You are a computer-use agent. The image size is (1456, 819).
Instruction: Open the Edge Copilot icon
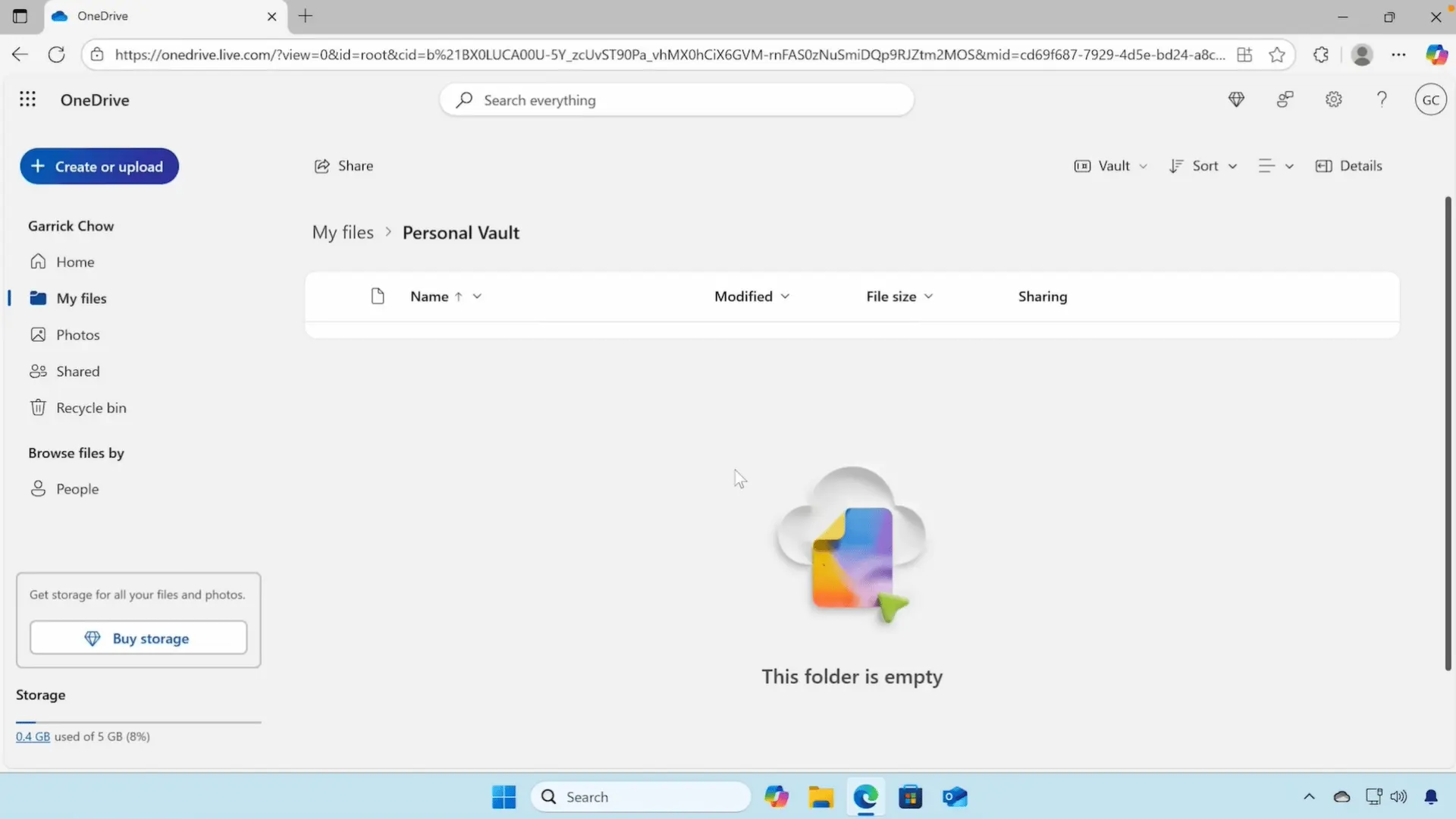[1436, 55]
